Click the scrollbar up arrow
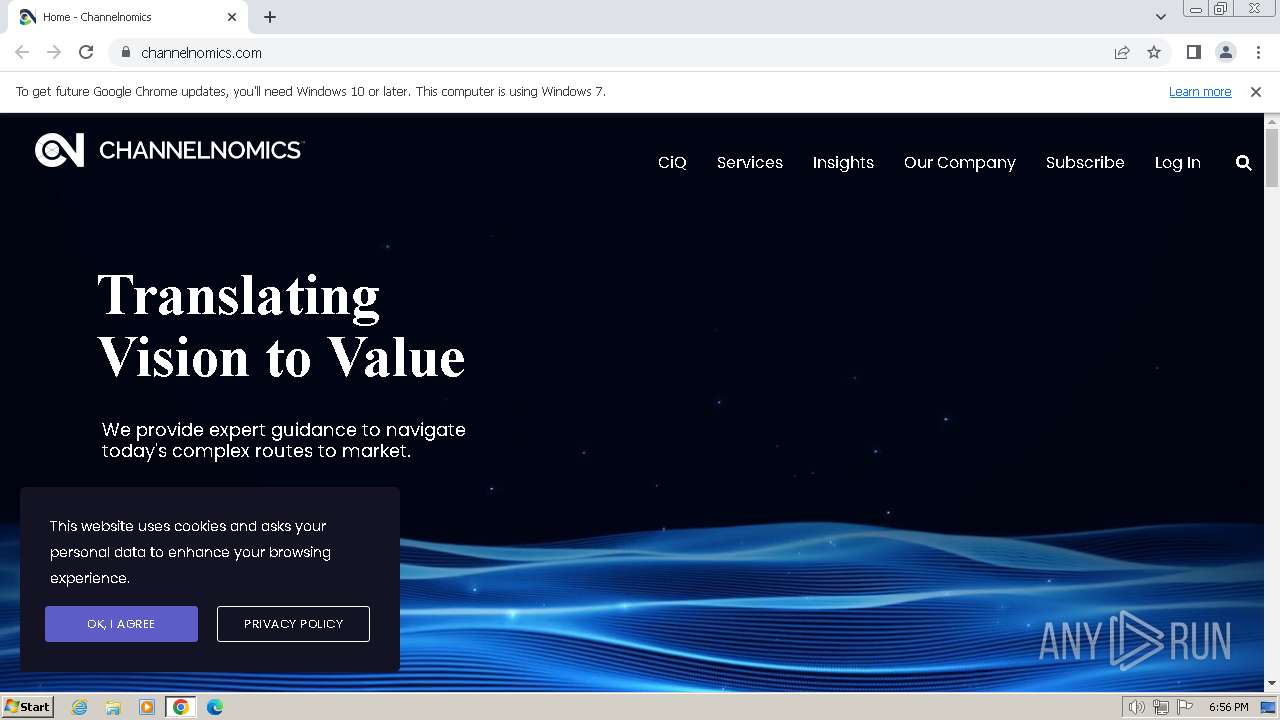The image size is (1280, 720). [1271, 121]
